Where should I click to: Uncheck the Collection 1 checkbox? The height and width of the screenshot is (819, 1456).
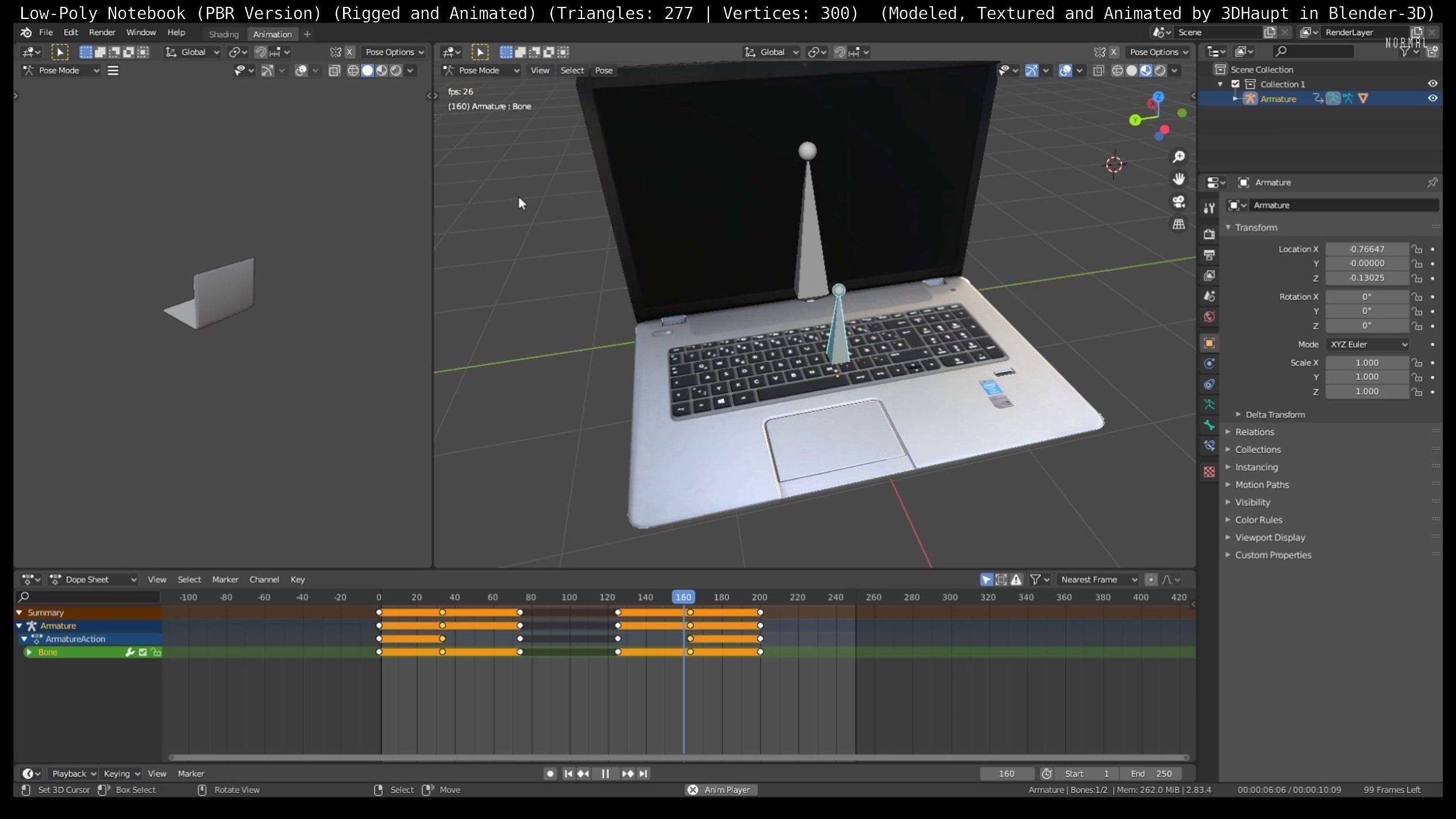point(1235,84)
